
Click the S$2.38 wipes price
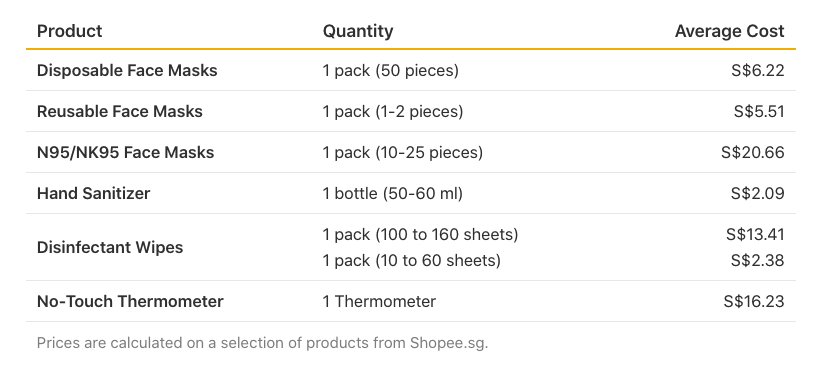click(758, 260)
